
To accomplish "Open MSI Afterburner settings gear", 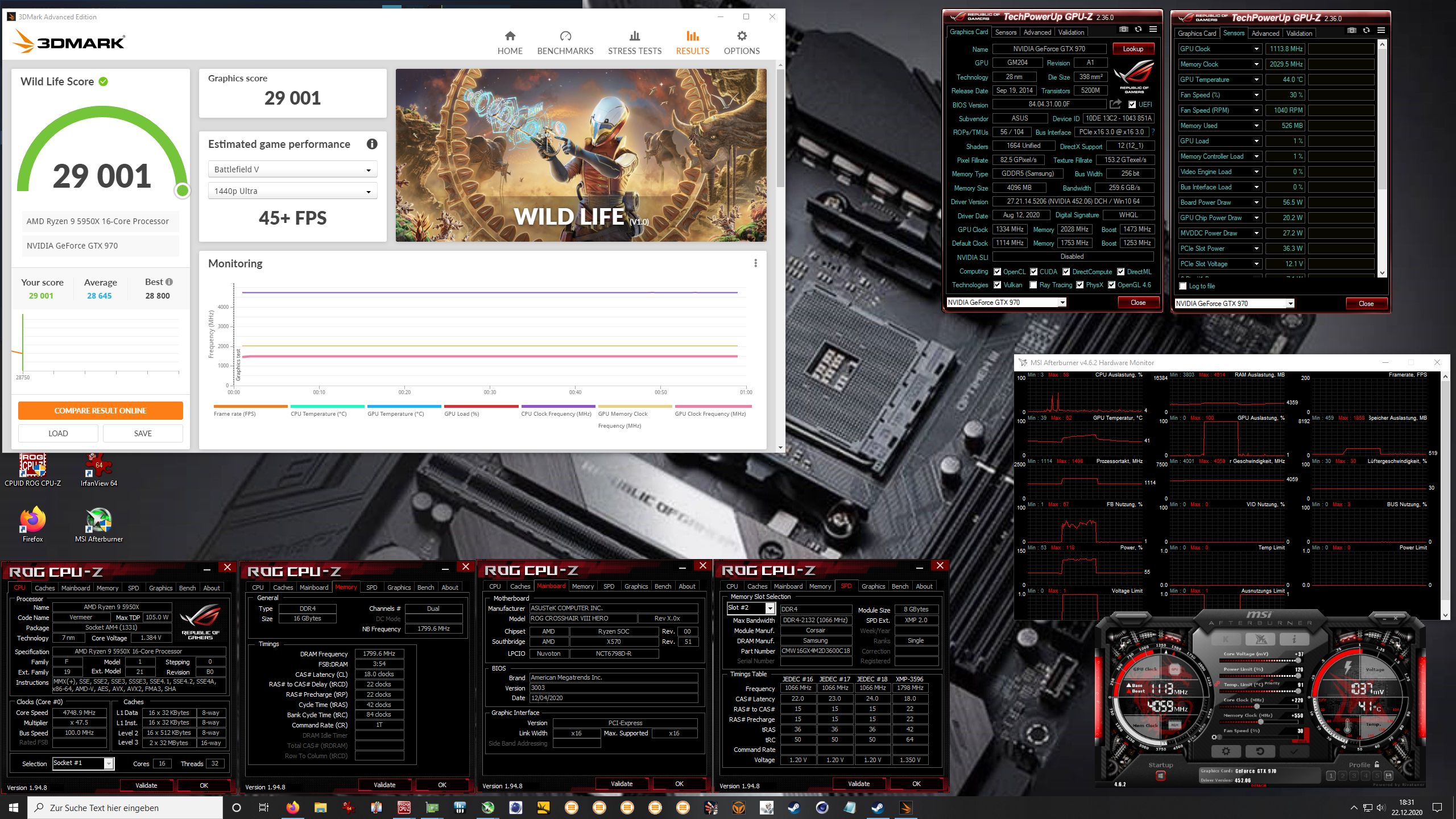I will (x=1226, y=751).
